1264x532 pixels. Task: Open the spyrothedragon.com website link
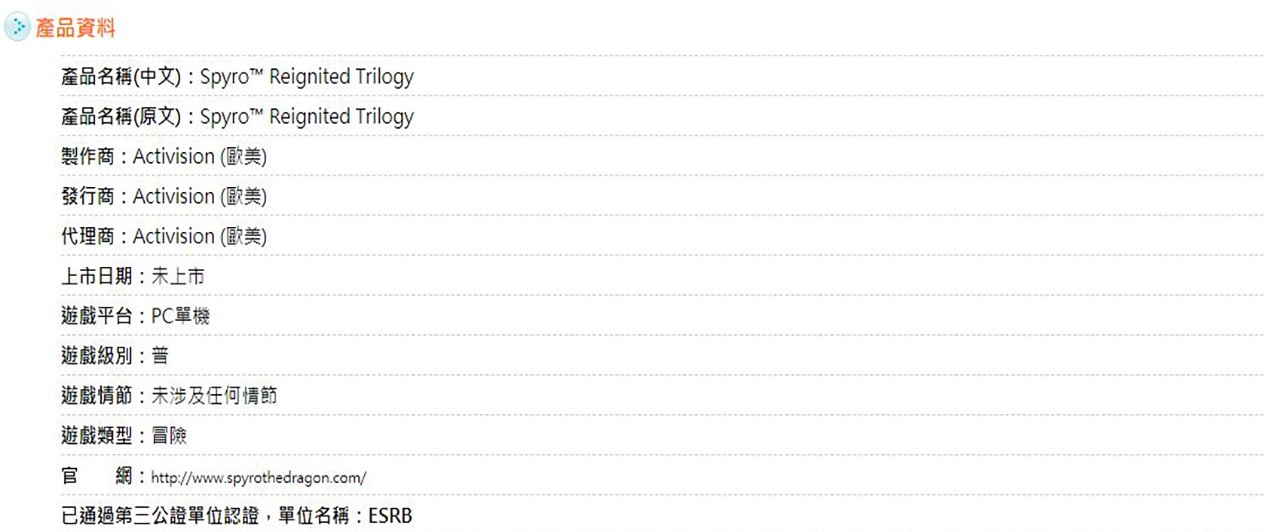pos(259,478)
